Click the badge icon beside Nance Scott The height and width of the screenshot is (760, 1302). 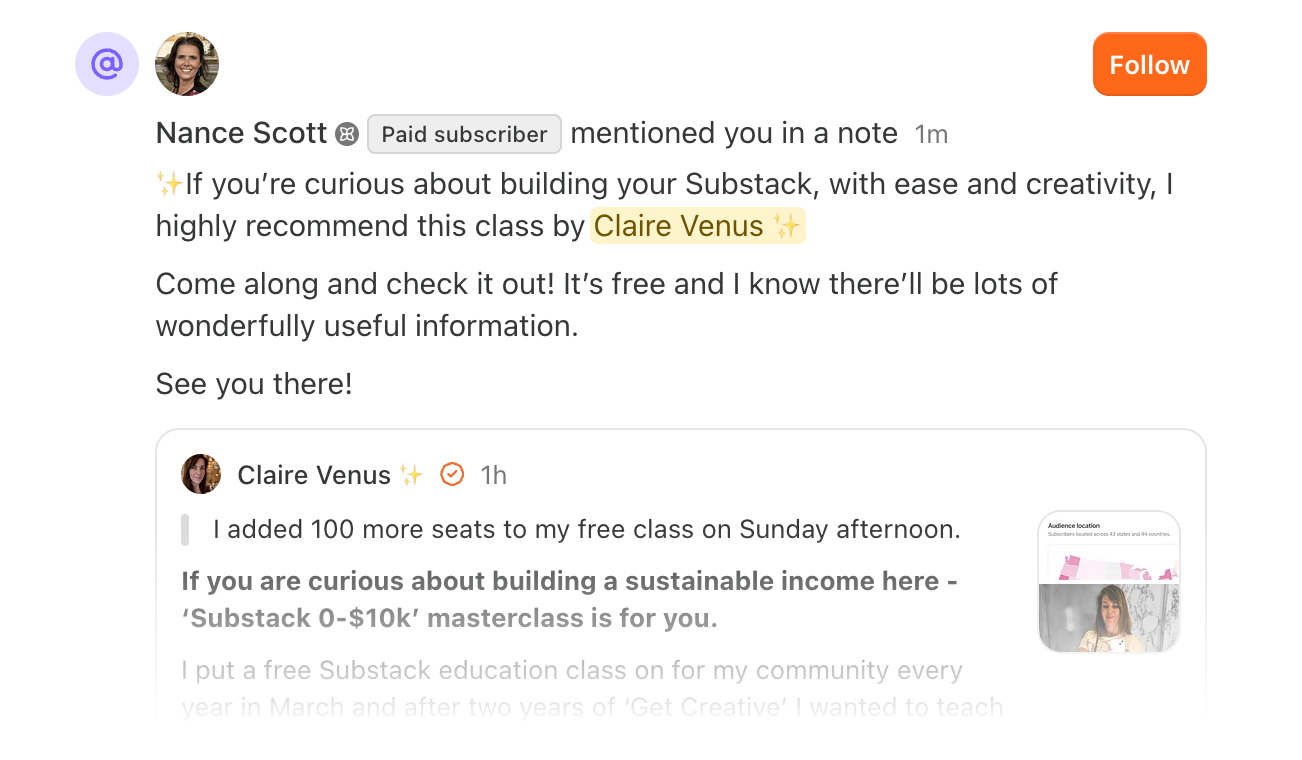347,134
